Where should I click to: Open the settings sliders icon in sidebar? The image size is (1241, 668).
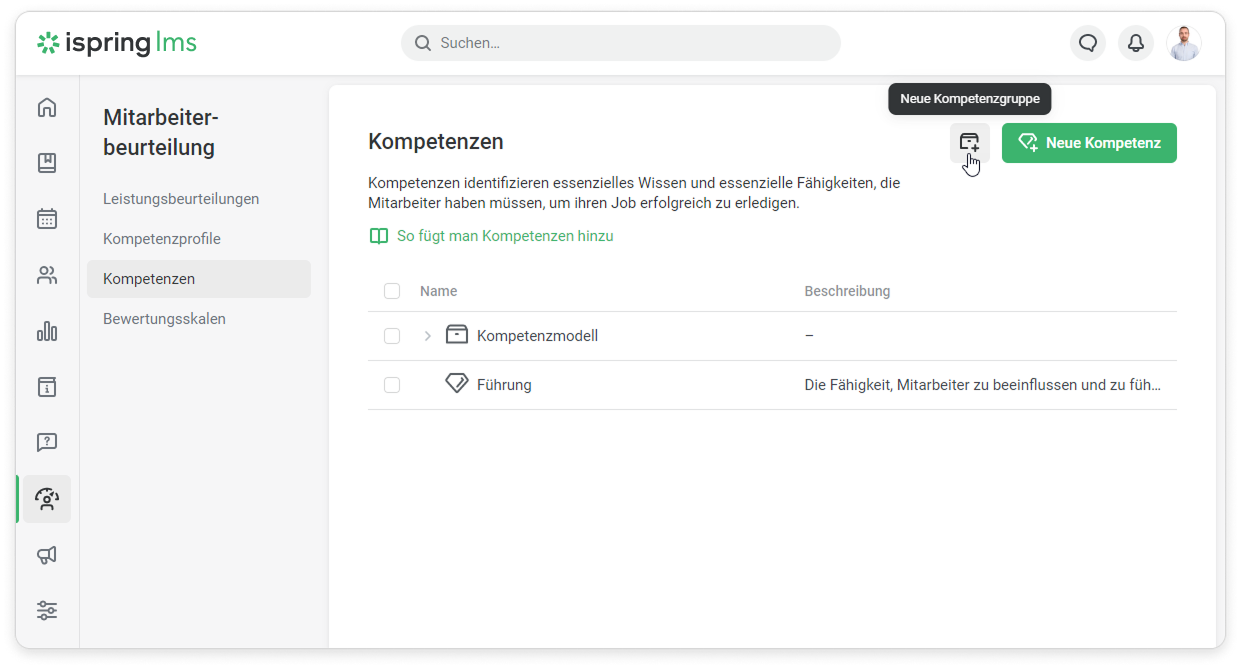[47, 610]
